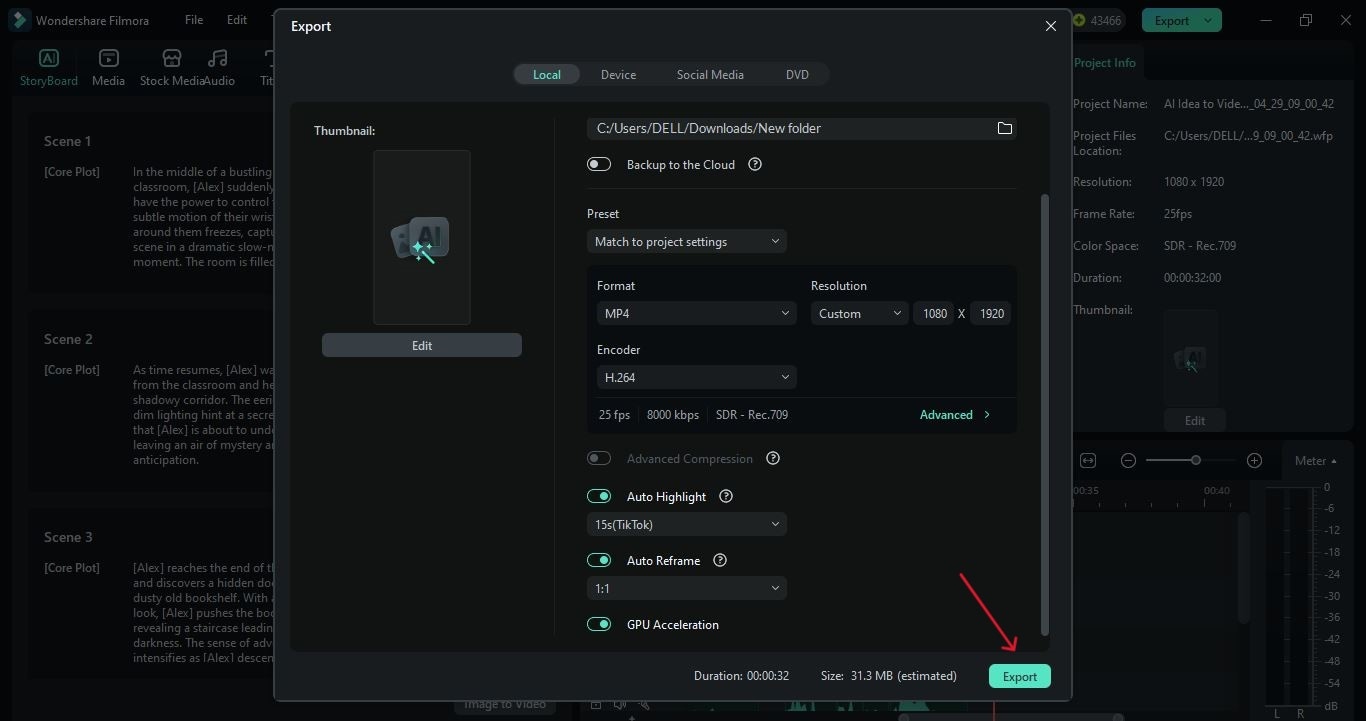Open the Encoder H.264 dropdown

tap(697, 377)
